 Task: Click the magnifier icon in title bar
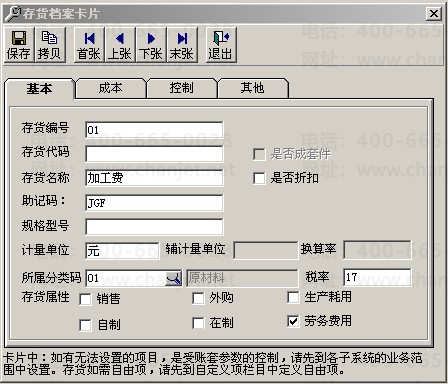tap(13, 14)
